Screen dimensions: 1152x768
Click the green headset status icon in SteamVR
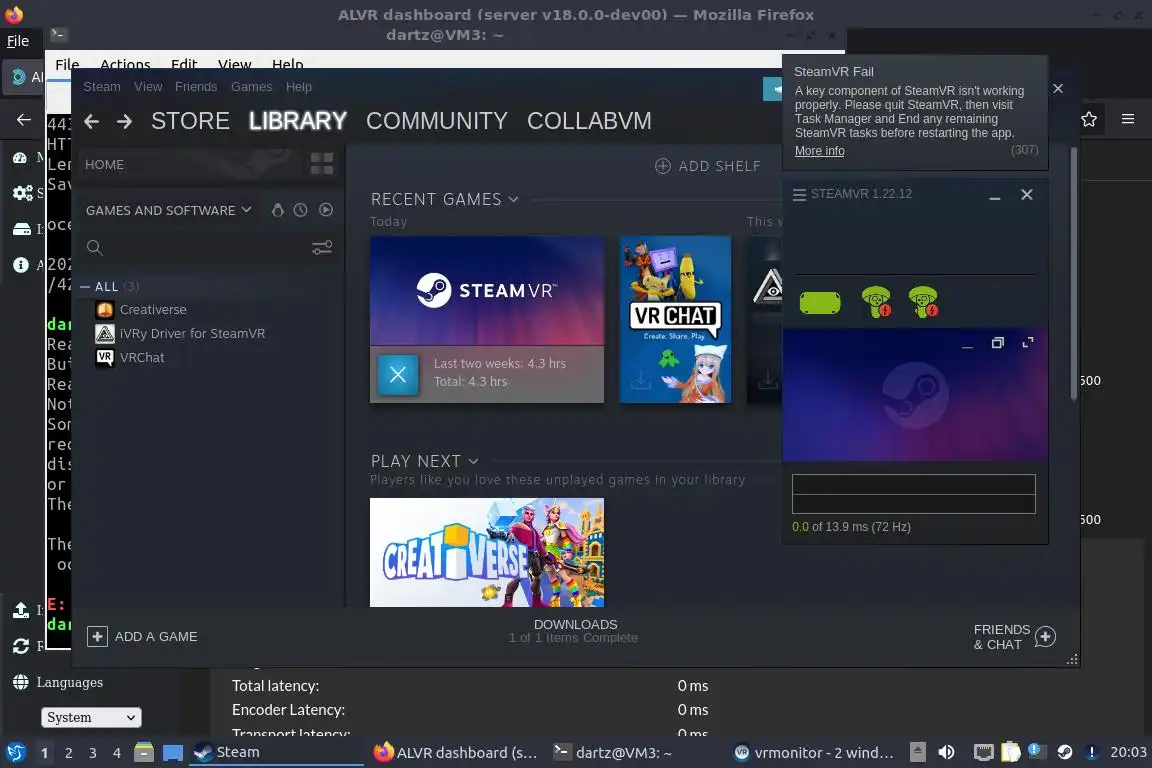[820, 302]
